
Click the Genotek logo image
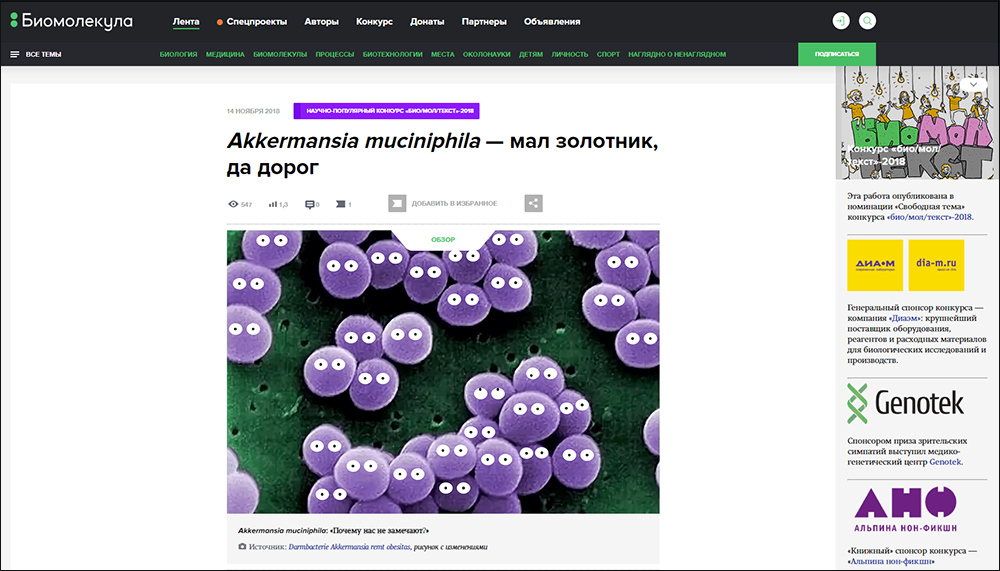[x=905, y=403]
